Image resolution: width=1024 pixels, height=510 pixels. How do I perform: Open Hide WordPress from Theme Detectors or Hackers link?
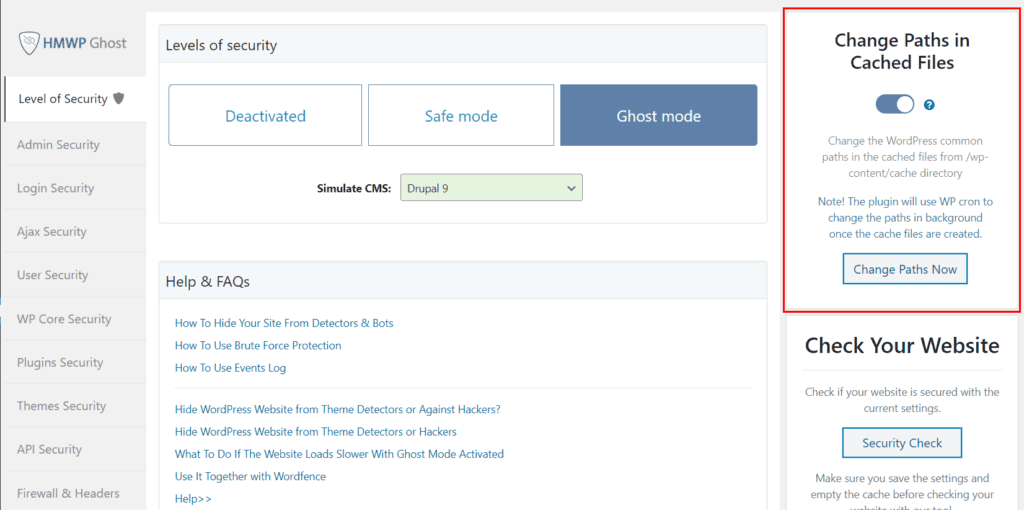(x=315, y=432)
